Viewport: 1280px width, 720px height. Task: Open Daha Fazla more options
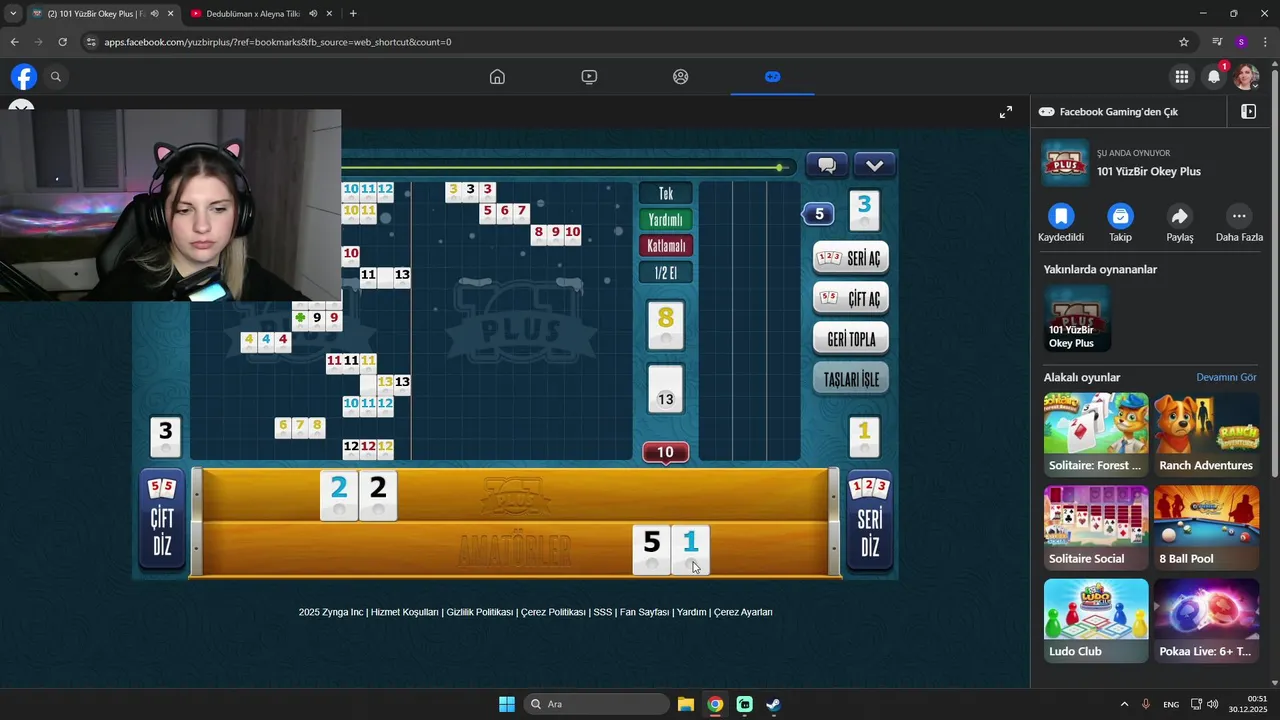tap(1239, 216)
